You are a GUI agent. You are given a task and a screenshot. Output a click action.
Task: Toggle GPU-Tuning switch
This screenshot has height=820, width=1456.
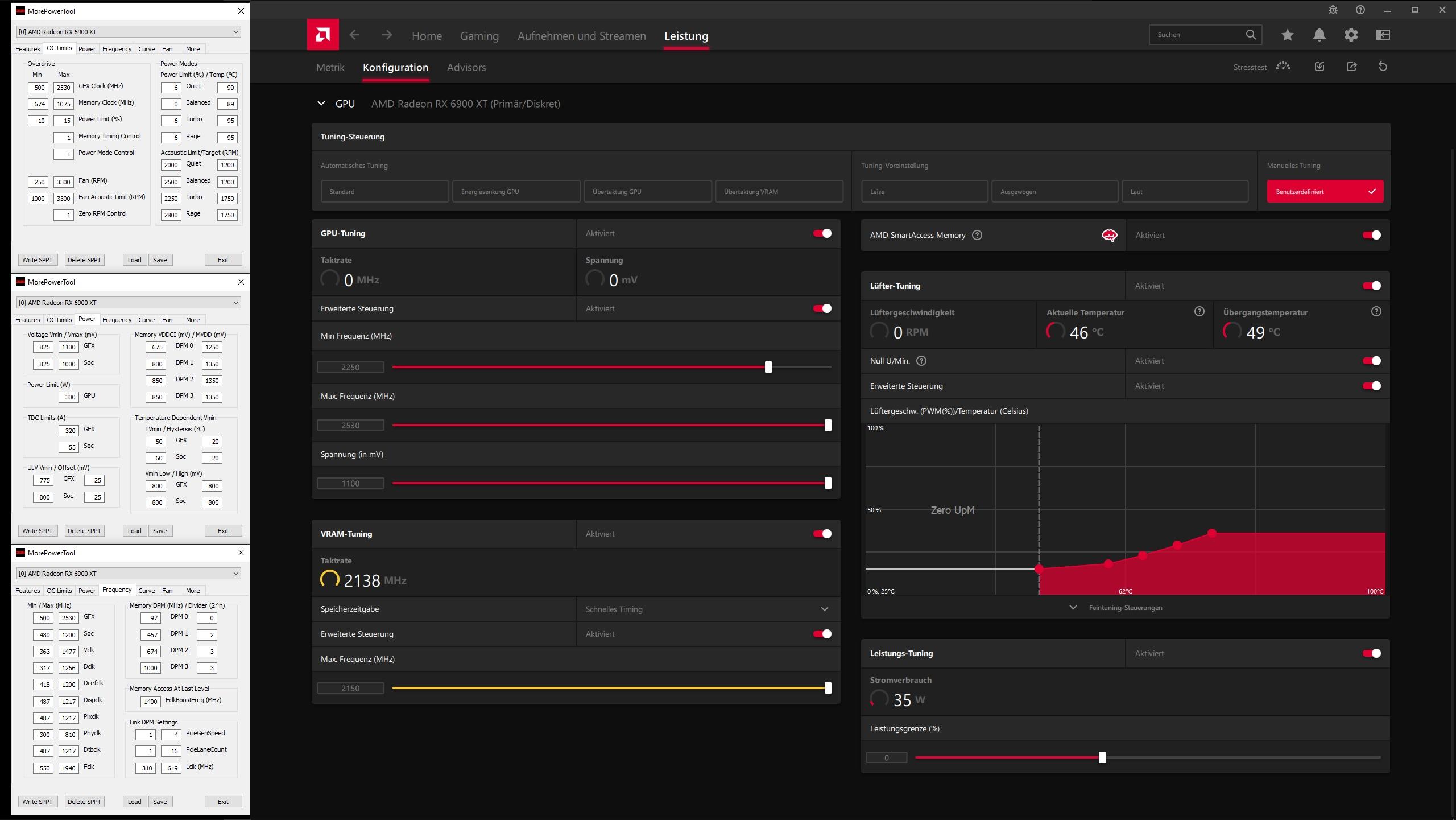pyautogui.click(x=822, y=233)
